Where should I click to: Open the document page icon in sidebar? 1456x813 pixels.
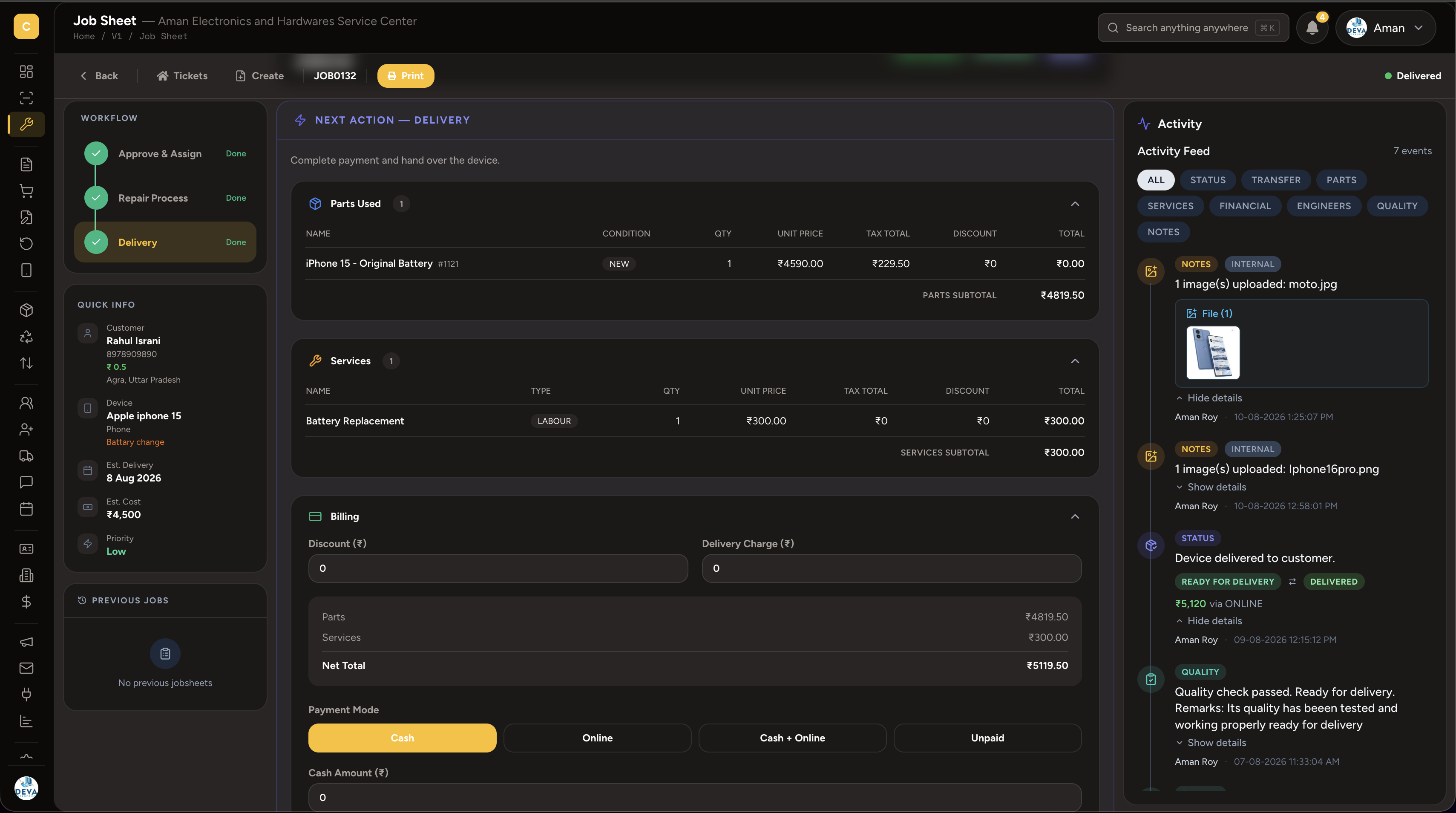[26, 164]
